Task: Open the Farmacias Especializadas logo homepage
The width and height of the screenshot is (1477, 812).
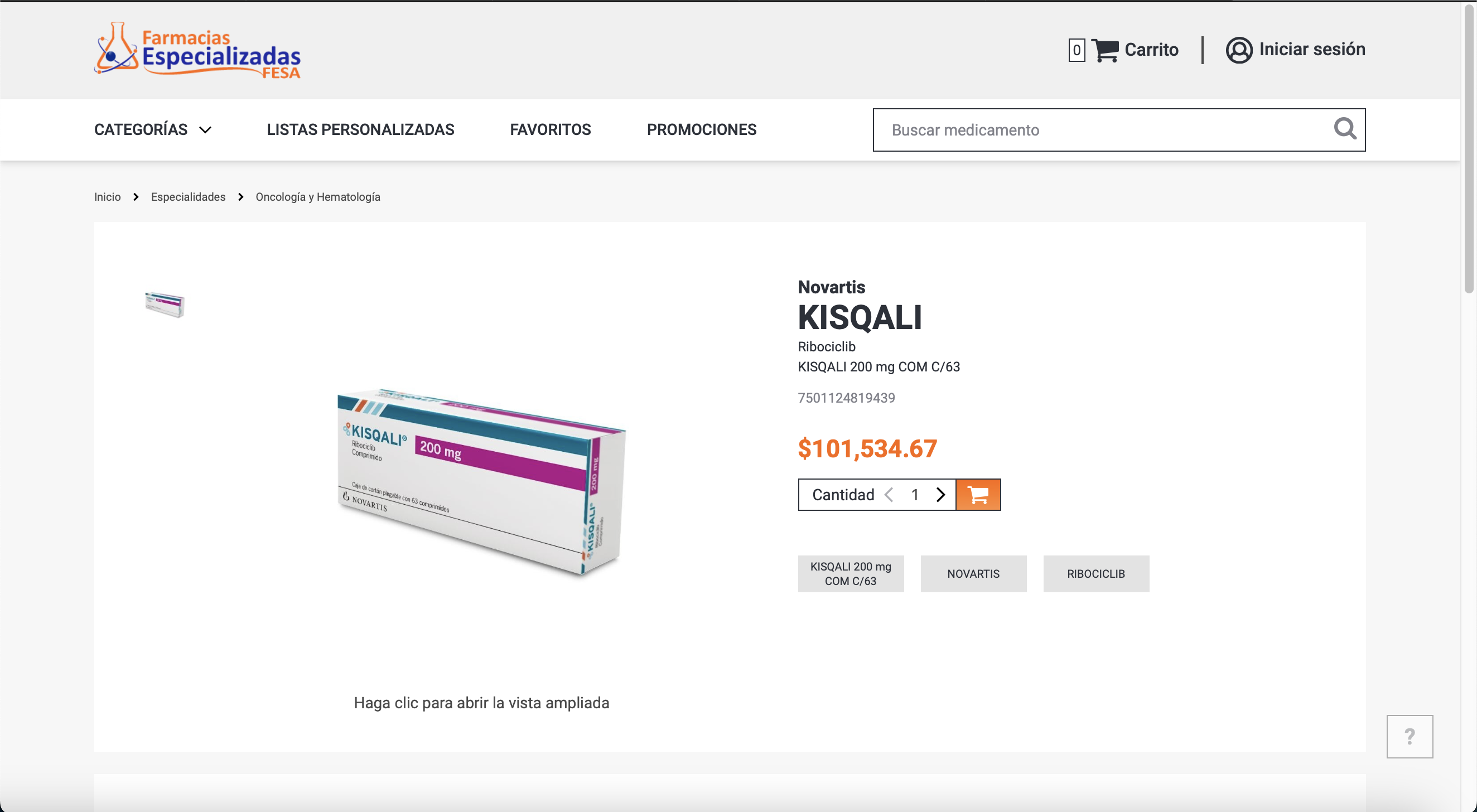Action: [x=197, y=50]
